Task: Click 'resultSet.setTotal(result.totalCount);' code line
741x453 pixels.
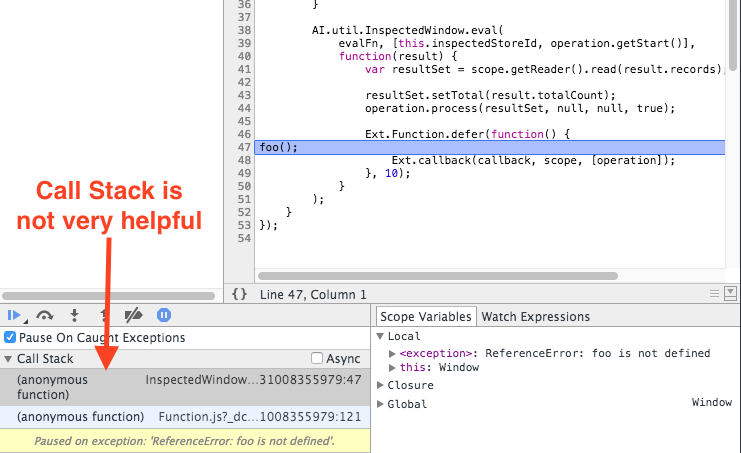Action: point(491,95)
